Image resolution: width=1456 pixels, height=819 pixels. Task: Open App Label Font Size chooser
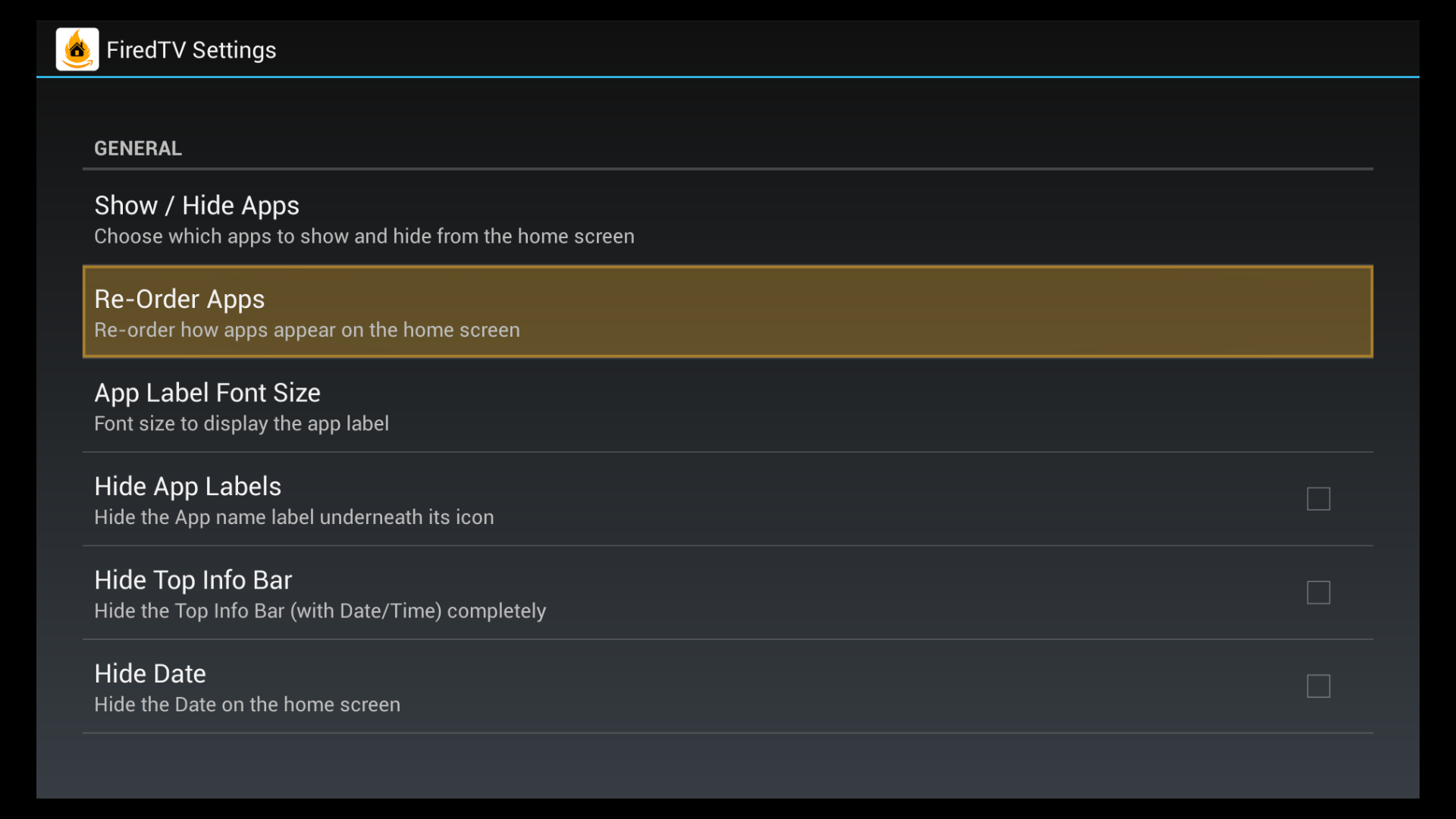tap(207, 393)
